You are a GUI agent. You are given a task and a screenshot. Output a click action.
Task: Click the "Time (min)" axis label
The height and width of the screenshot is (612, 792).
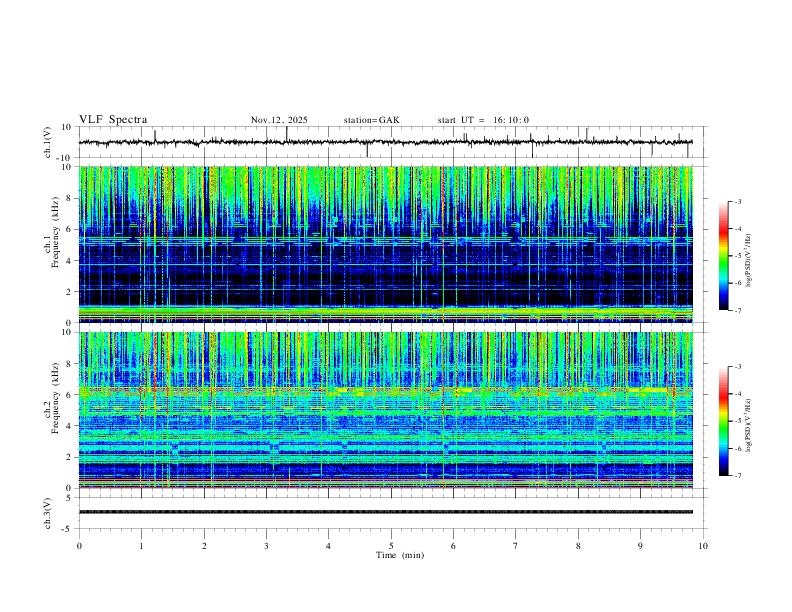point(400,555)
